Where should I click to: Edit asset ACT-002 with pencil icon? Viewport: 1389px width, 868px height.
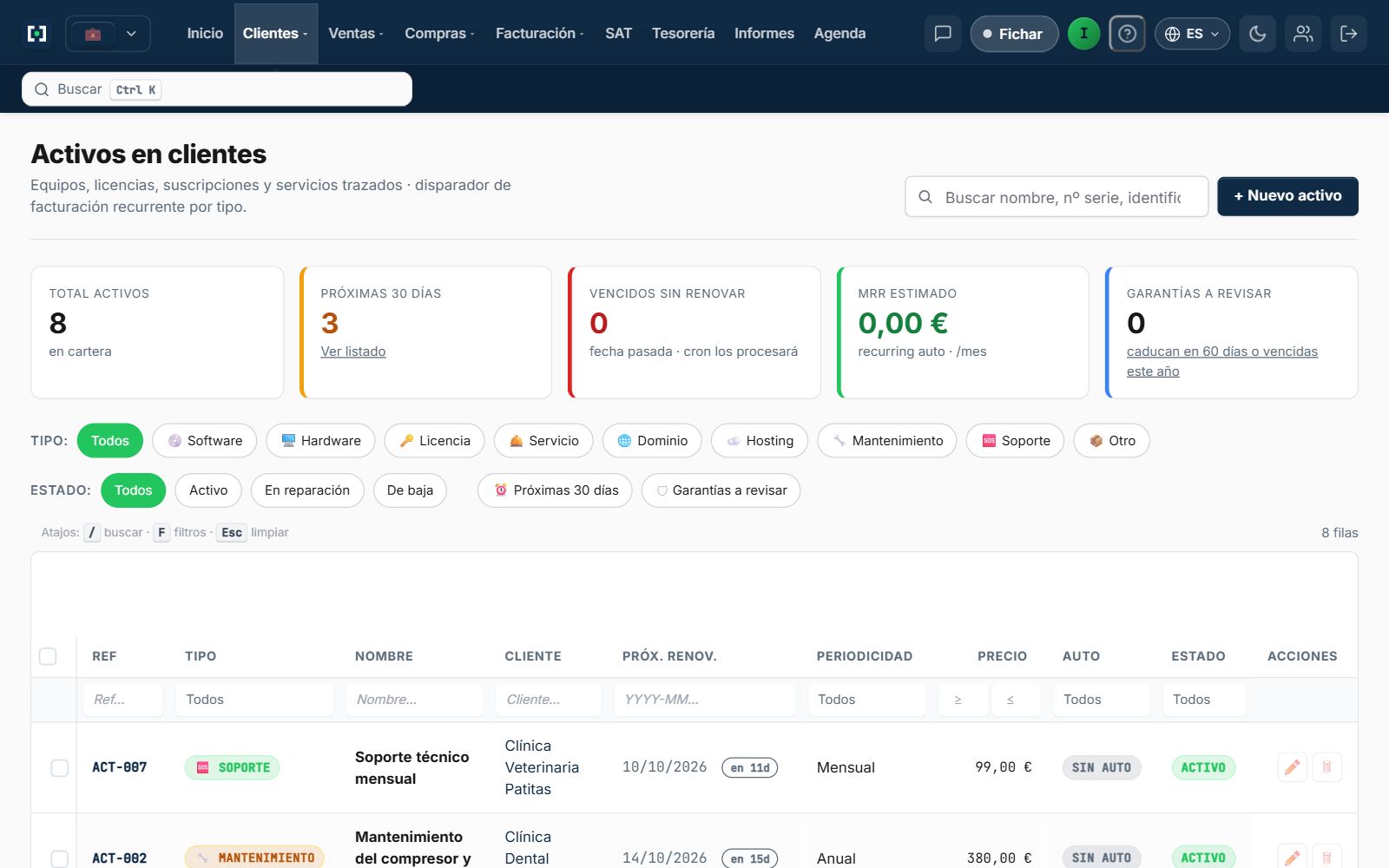(x=1293, y=858)
